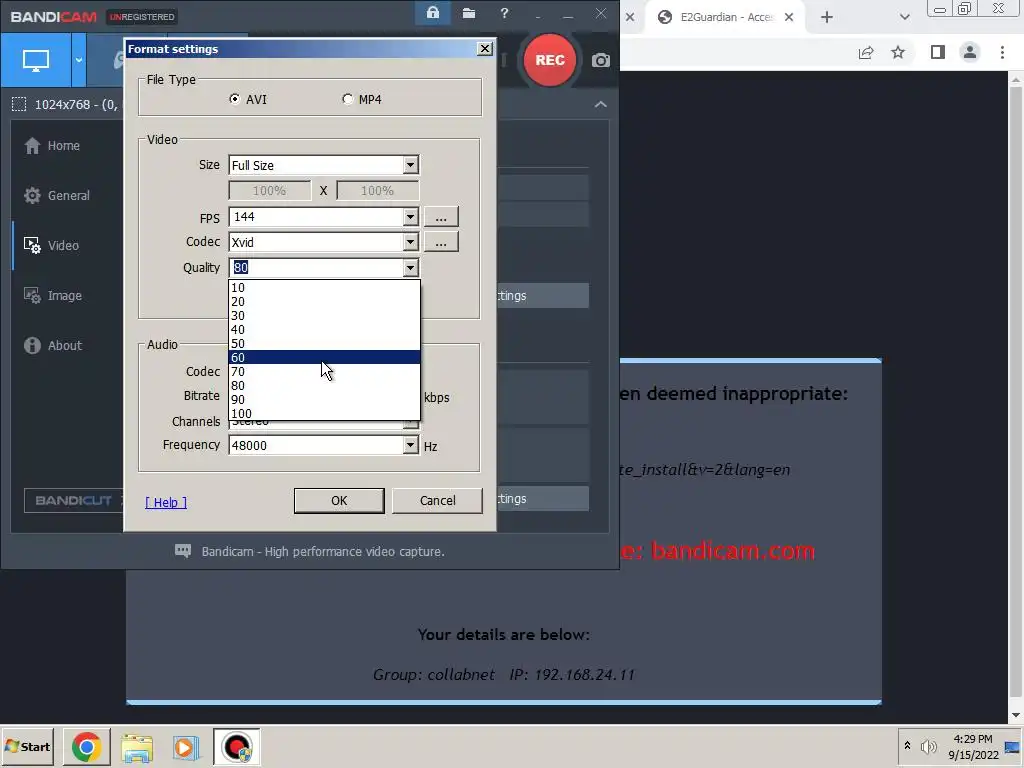Select the MP4 file type radio button
The width and height of the screenshot is (1024, 768).
347,99
